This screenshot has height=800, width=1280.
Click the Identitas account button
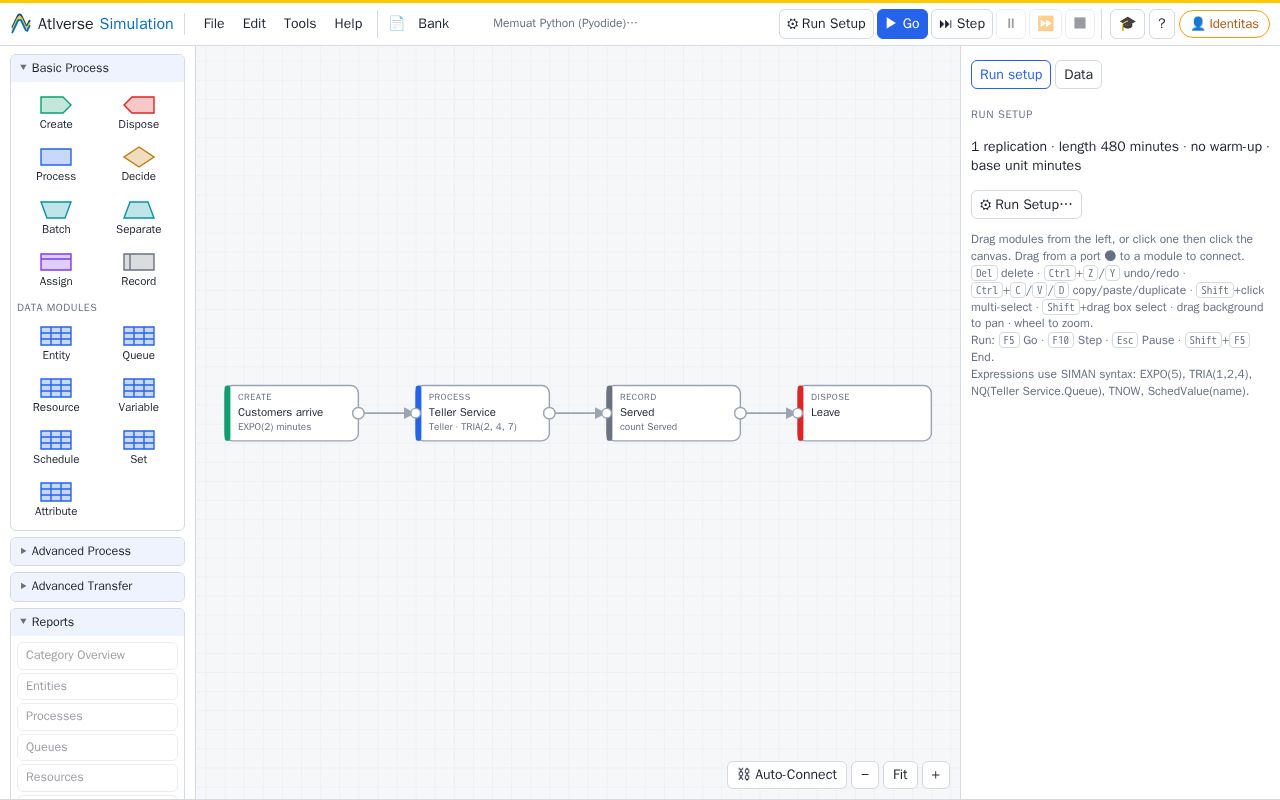point(1224,24)
